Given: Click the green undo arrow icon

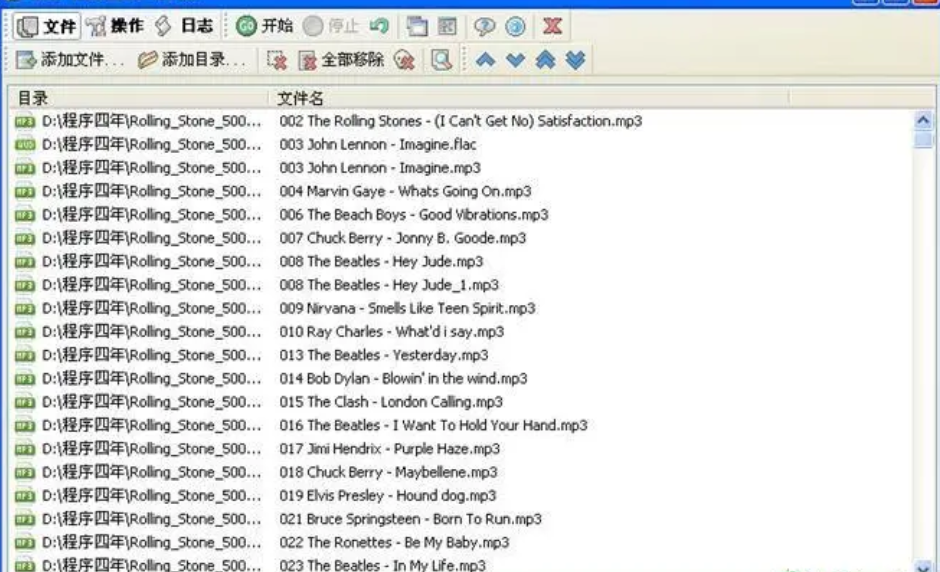Looking at the screenshot, I should (x=379, y=26).
